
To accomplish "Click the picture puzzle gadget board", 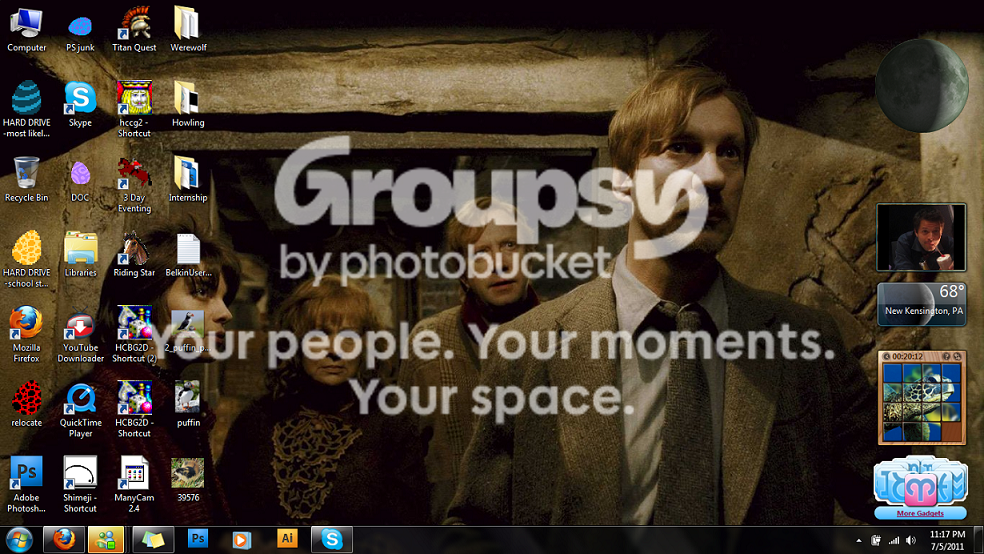I will click(x=921, y=402).
